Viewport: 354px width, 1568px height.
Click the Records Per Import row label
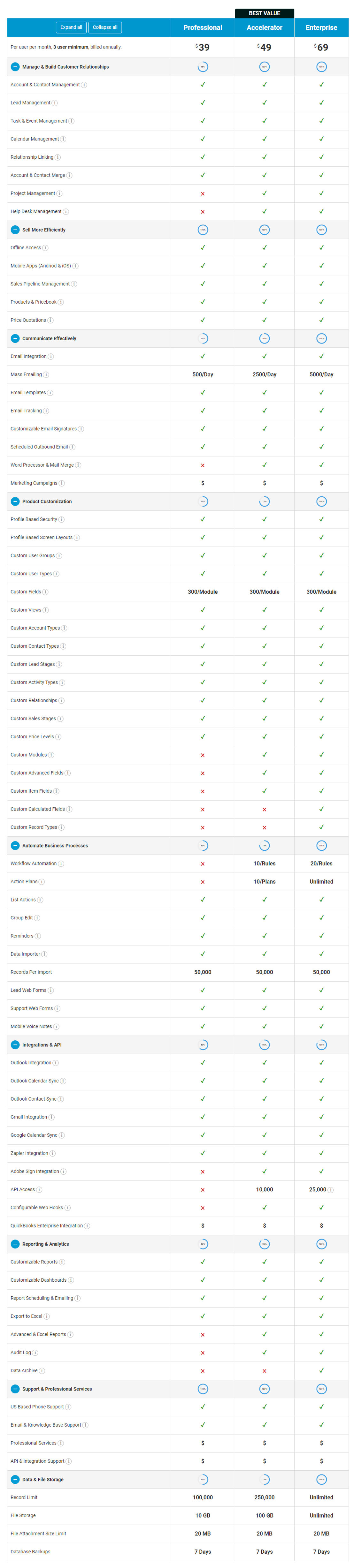coord(31,973)
